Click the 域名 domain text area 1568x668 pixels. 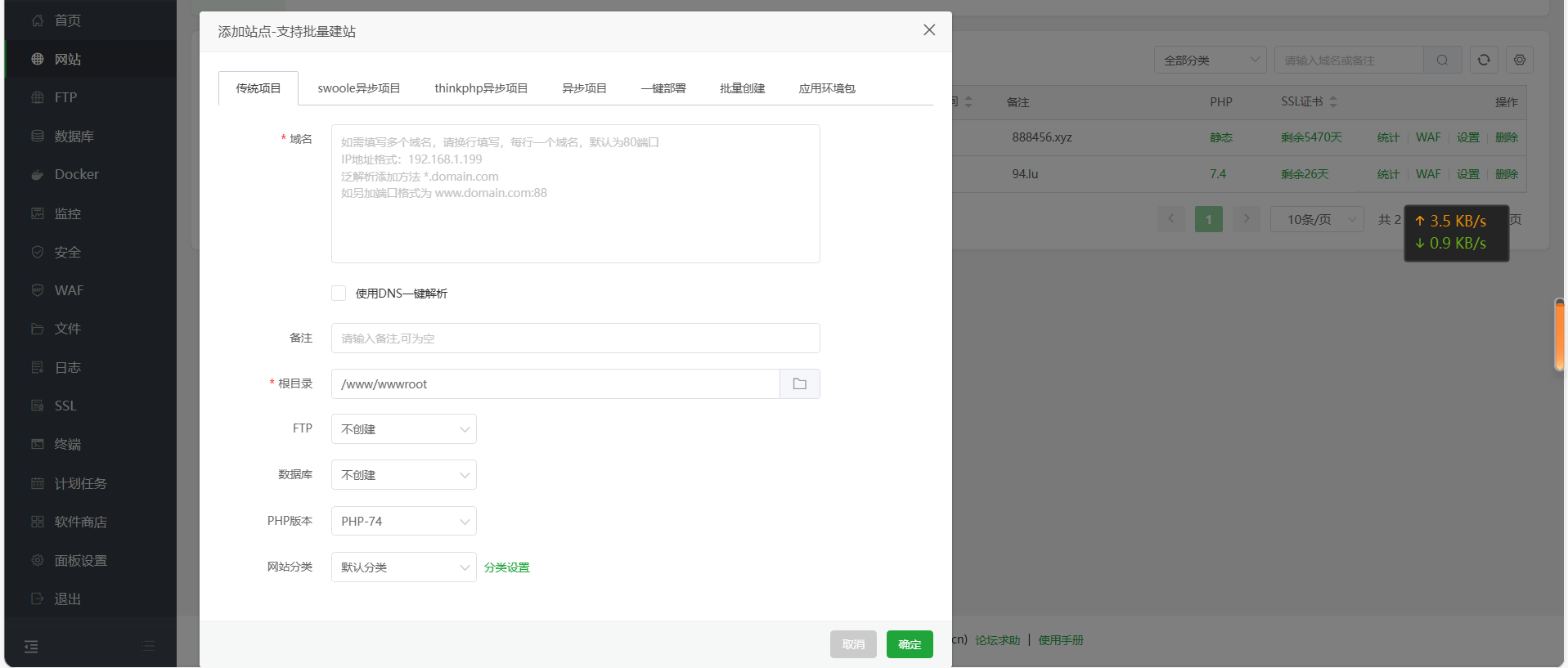coord(575,194)
